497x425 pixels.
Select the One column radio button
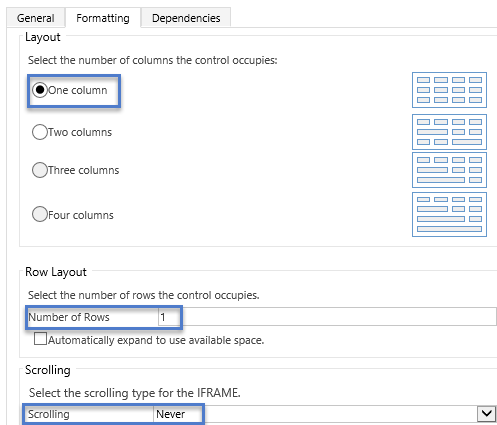[x=40, y=90]
